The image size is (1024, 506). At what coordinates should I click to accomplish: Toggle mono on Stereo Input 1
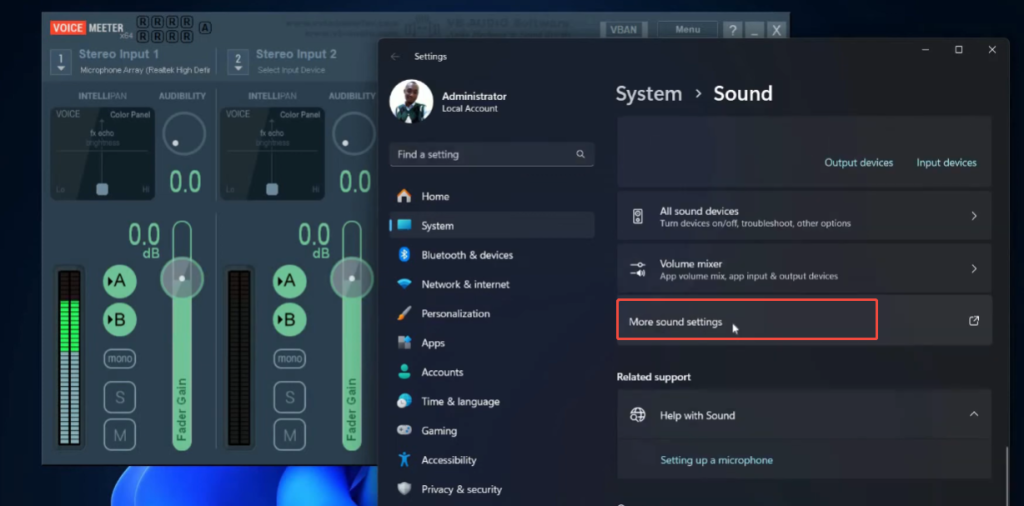click(120, 358)
